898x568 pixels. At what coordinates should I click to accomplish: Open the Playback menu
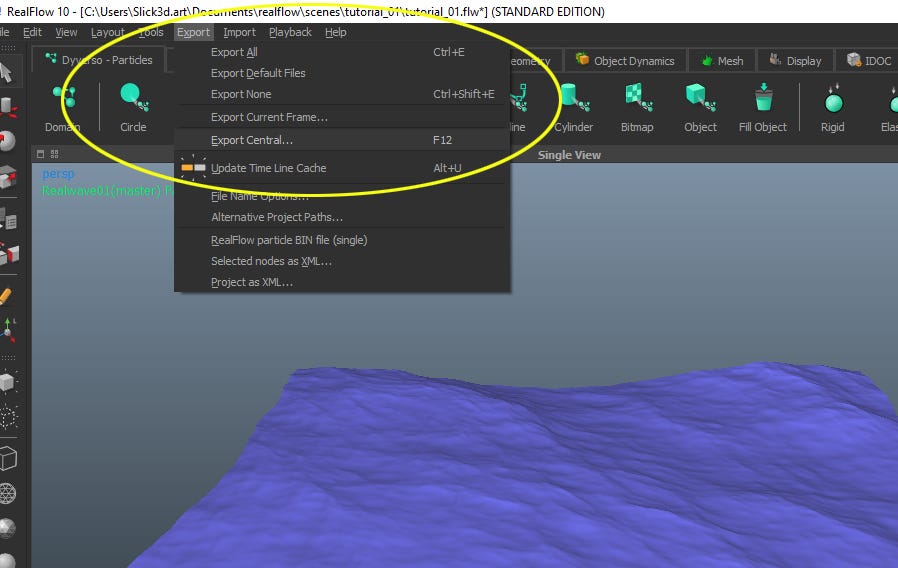pyautogui.click(x=290, y=32)
